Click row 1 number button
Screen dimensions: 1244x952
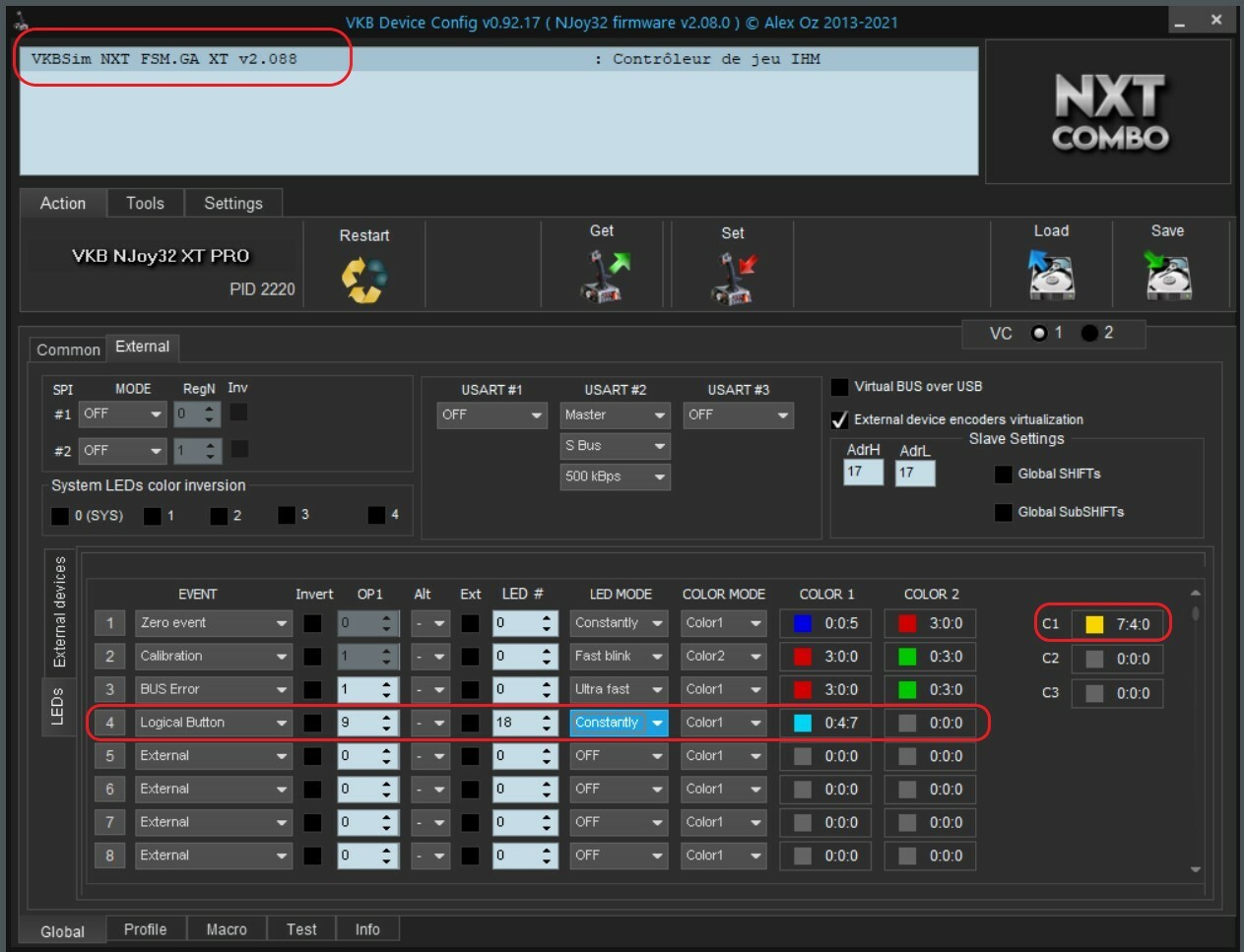(109, 623)
